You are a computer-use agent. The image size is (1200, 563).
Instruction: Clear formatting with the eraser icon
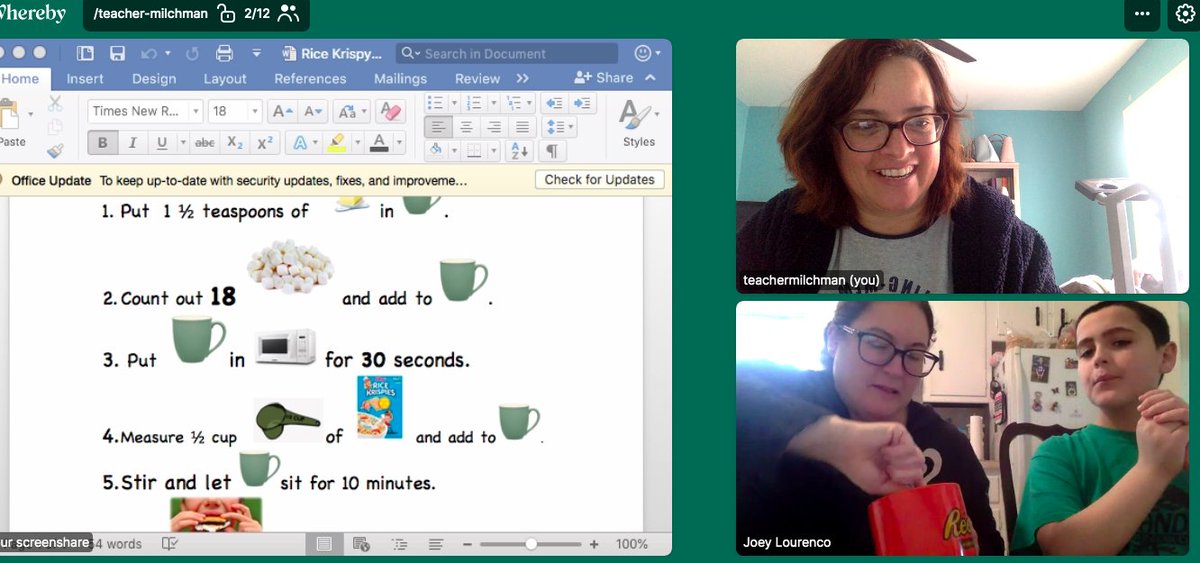coord(391,111)
